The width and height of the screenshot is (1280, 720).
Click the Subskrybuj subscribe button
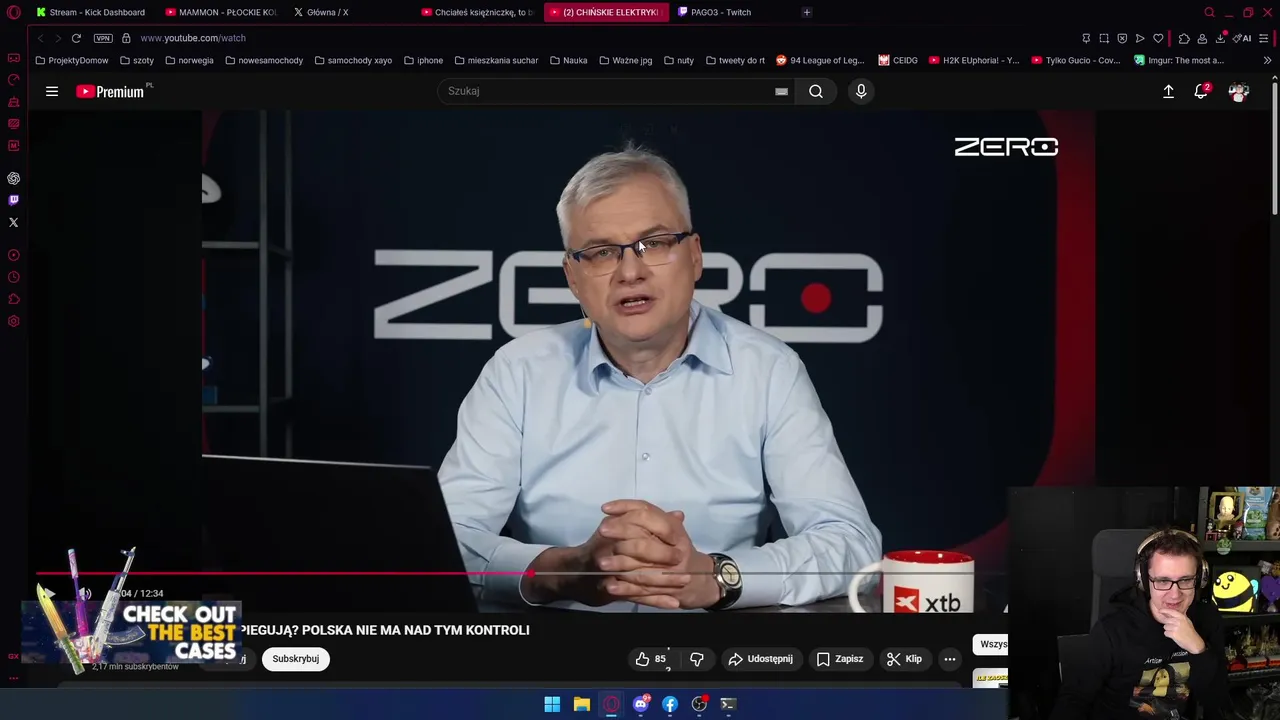pos(296,659)
